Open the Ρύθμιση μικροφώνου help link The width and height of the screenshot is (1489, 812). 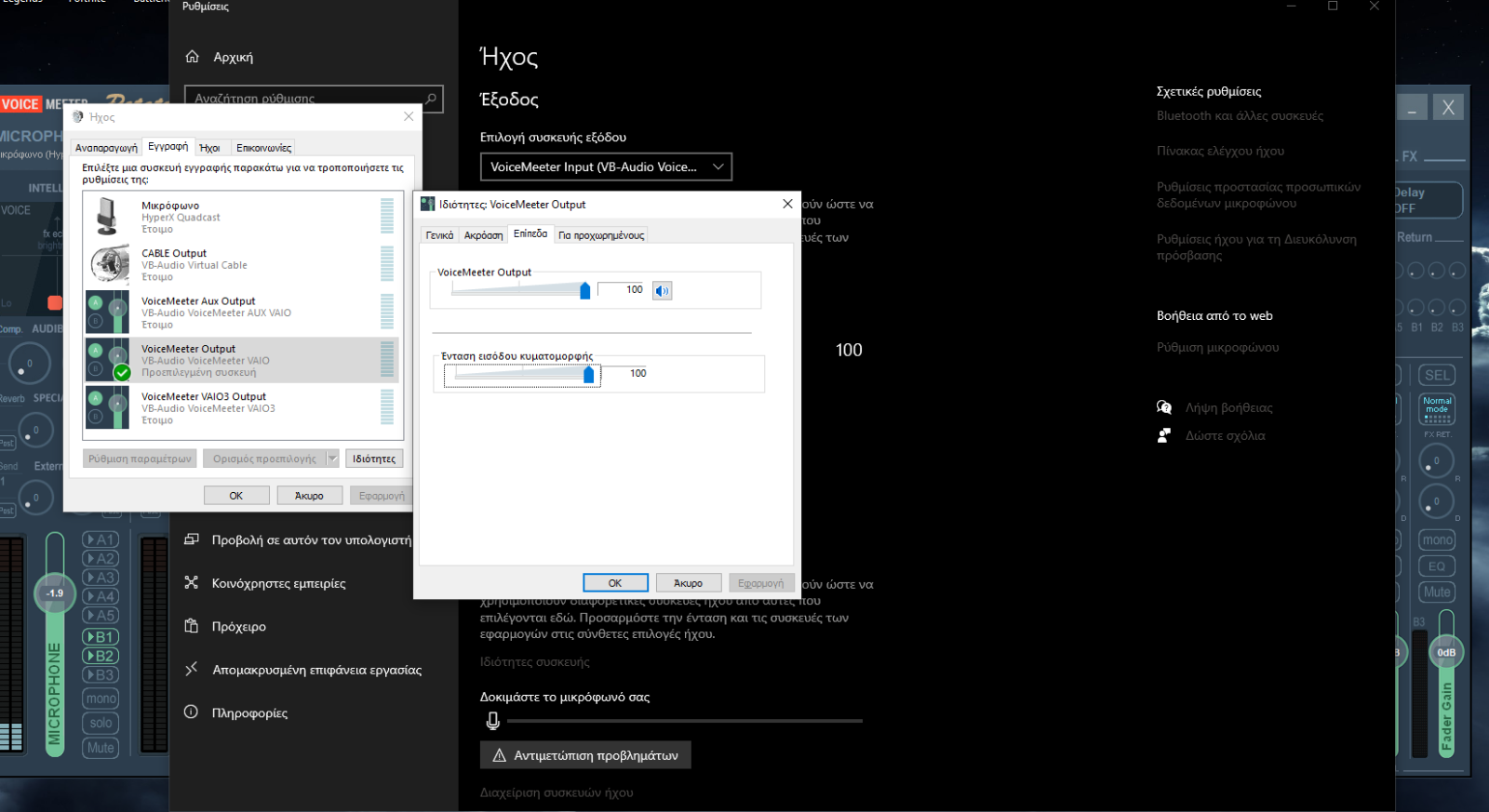click(x=1217, y=347)
